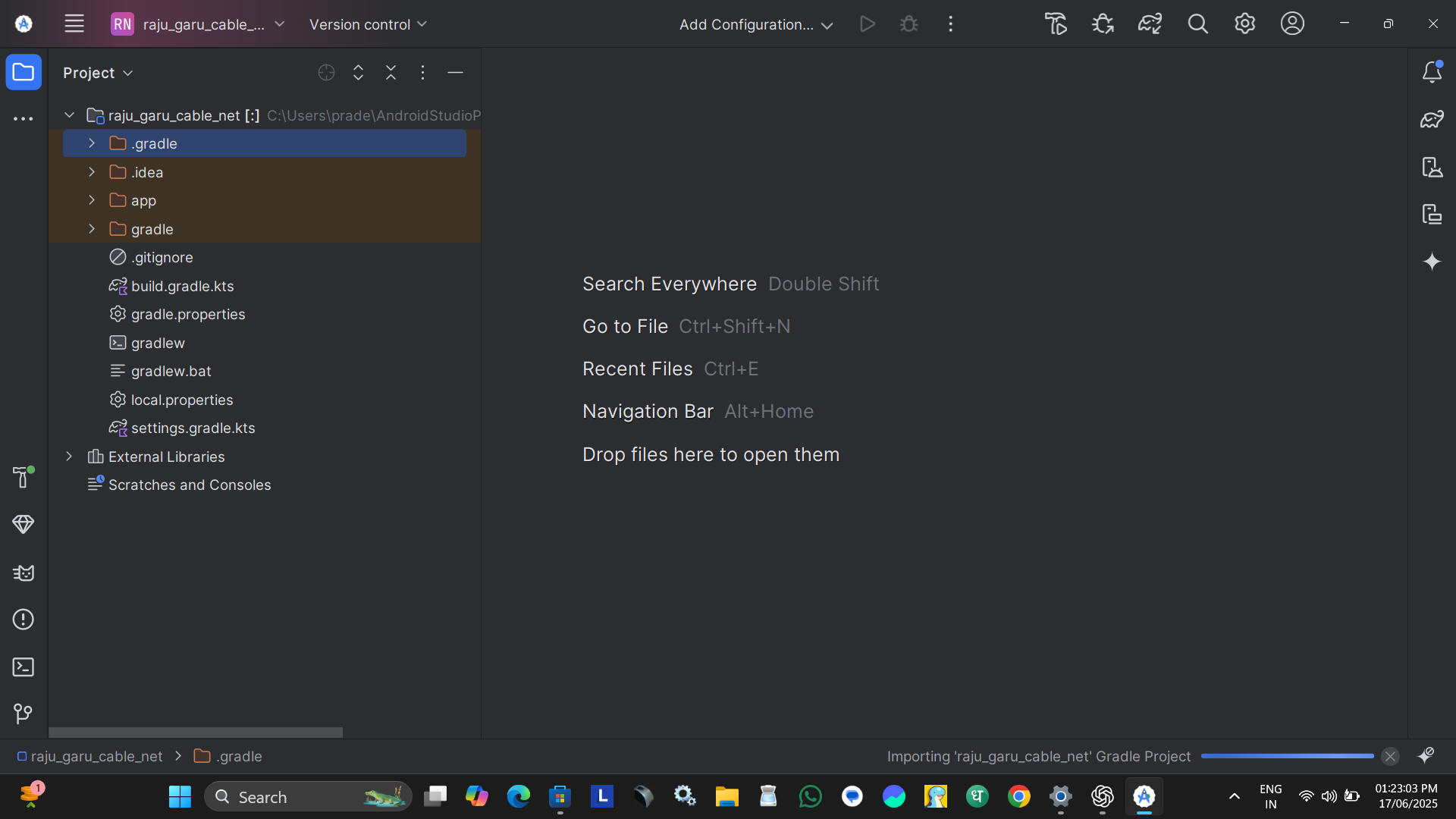Cancel the Gradle import progress
The width and height of the screenshot is (1456, 819).
coord(1390,756)
